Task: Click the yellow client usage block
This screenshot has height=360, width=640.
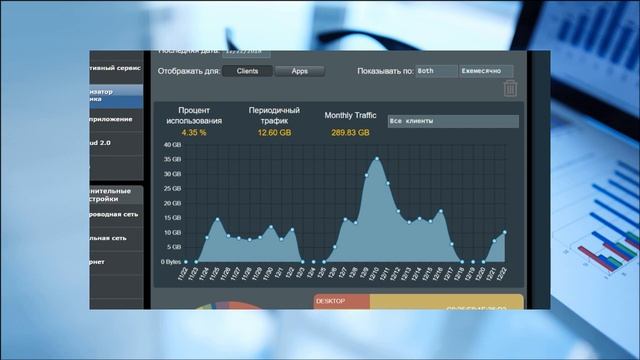Action: pos(447,302)
